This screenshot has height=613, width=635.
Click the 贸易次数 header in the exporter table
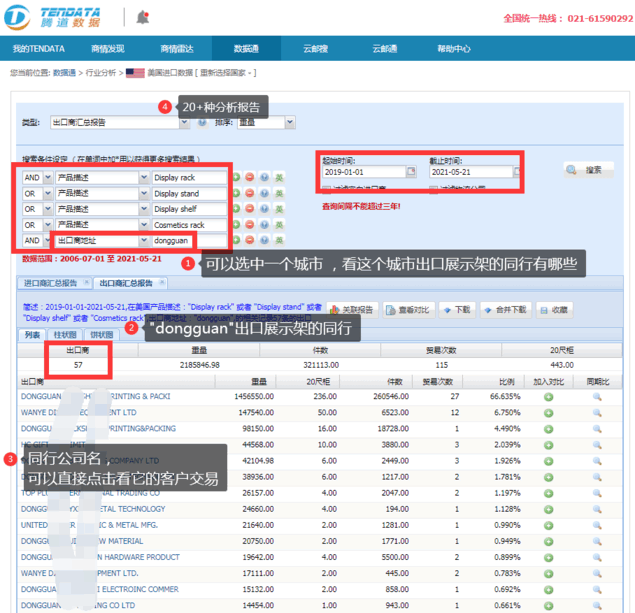tap(437, 381)
